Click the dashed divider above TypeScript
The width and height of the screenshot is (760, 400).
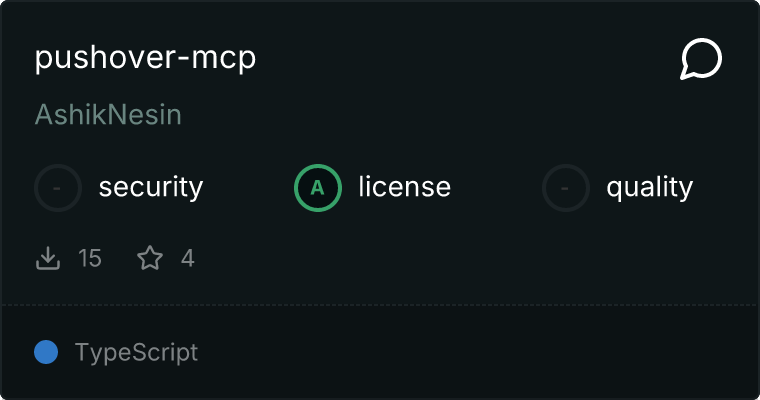click(x=380, y=305)
